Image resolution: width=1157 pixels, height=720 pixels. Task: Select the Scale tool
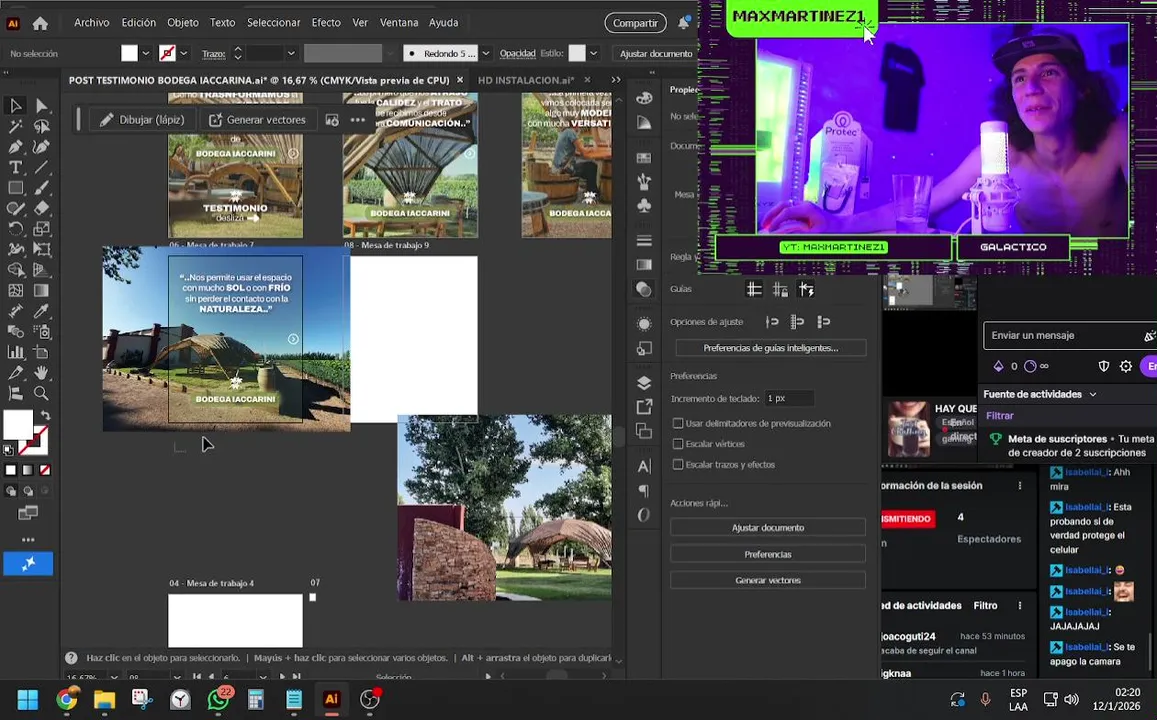pyautogui.click(x=41, y=229)
